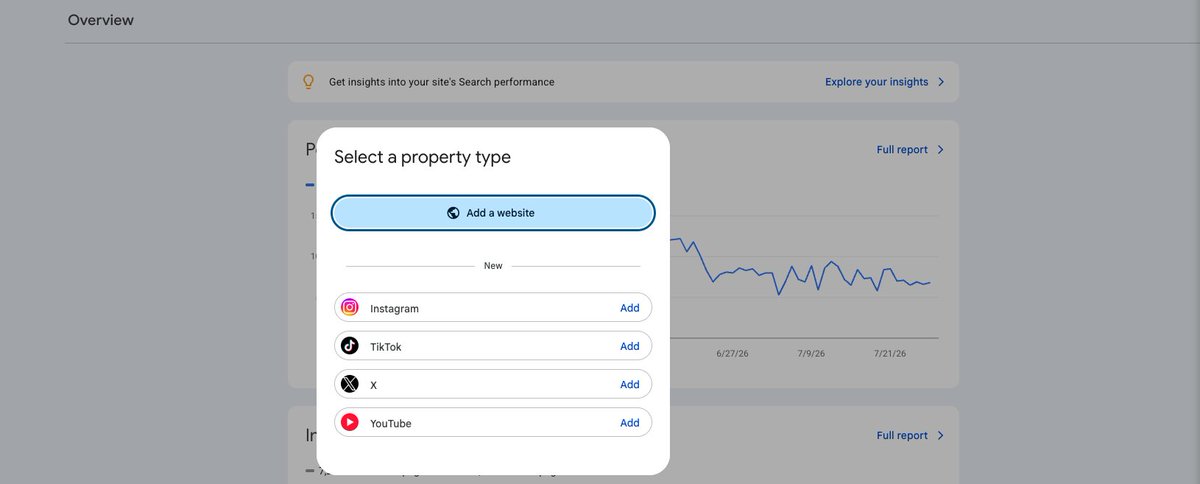
Task: Click the 7/9/26 chart date label
Action: pos(813,353)
